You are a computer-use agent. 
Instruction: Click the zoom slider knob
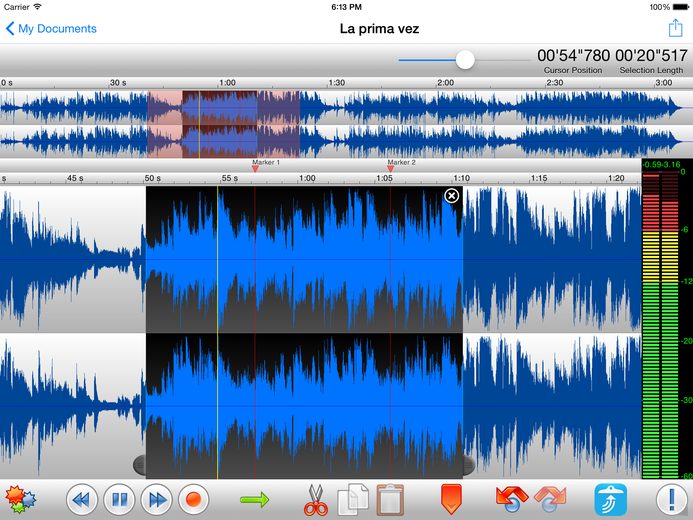(x=465, y=60)
